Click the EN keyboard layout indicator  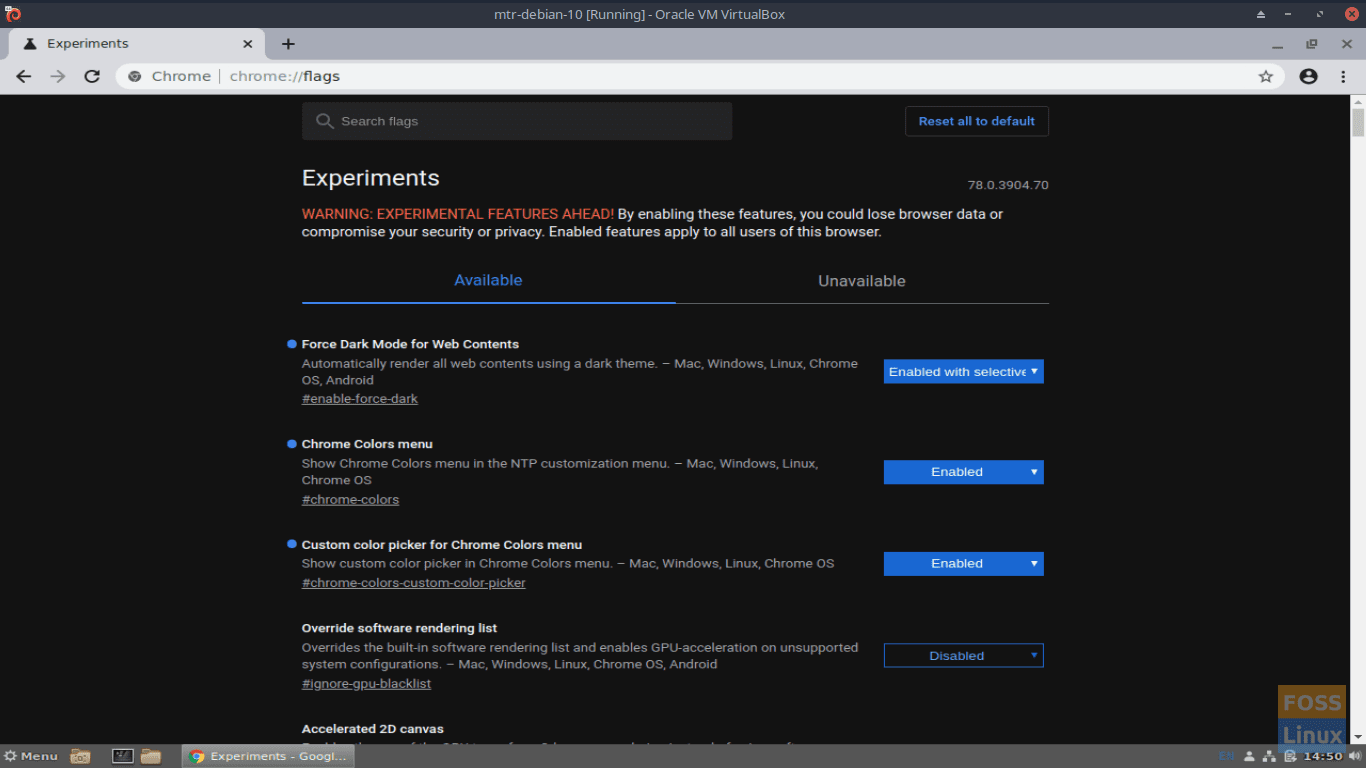1227,756
